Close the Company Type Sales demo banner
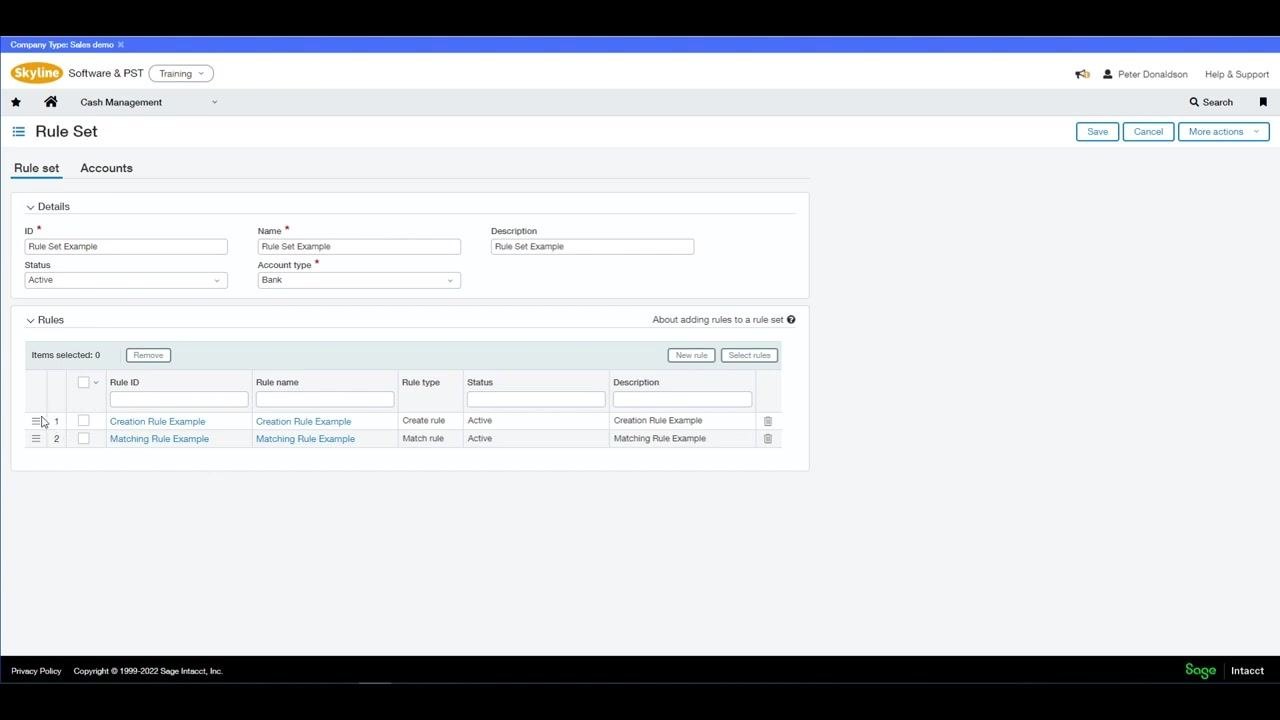Image resolution: width=1280 pixels, height=720 pixels. (121, 45)
